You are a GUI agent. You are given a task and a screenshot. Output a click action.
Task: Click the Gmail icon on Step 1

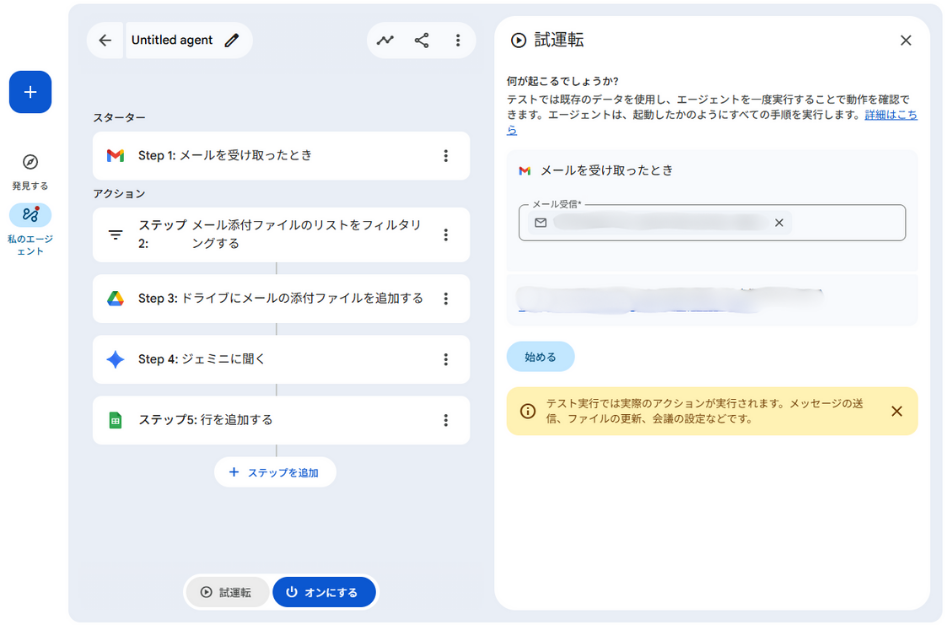[116, 156]
